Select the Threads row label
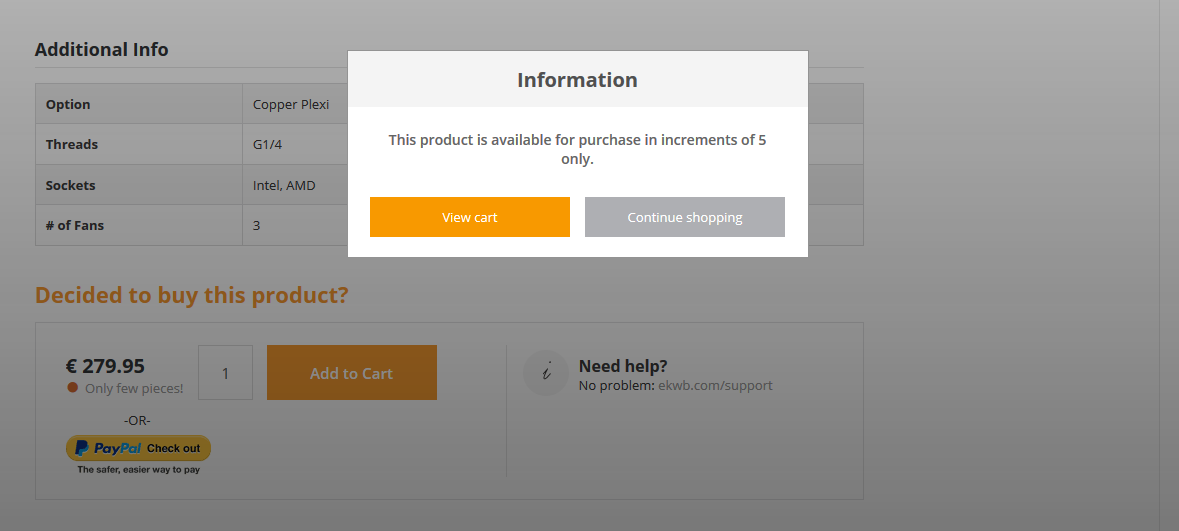This screenshot has height=531, width=1179. tap(71, 144)
